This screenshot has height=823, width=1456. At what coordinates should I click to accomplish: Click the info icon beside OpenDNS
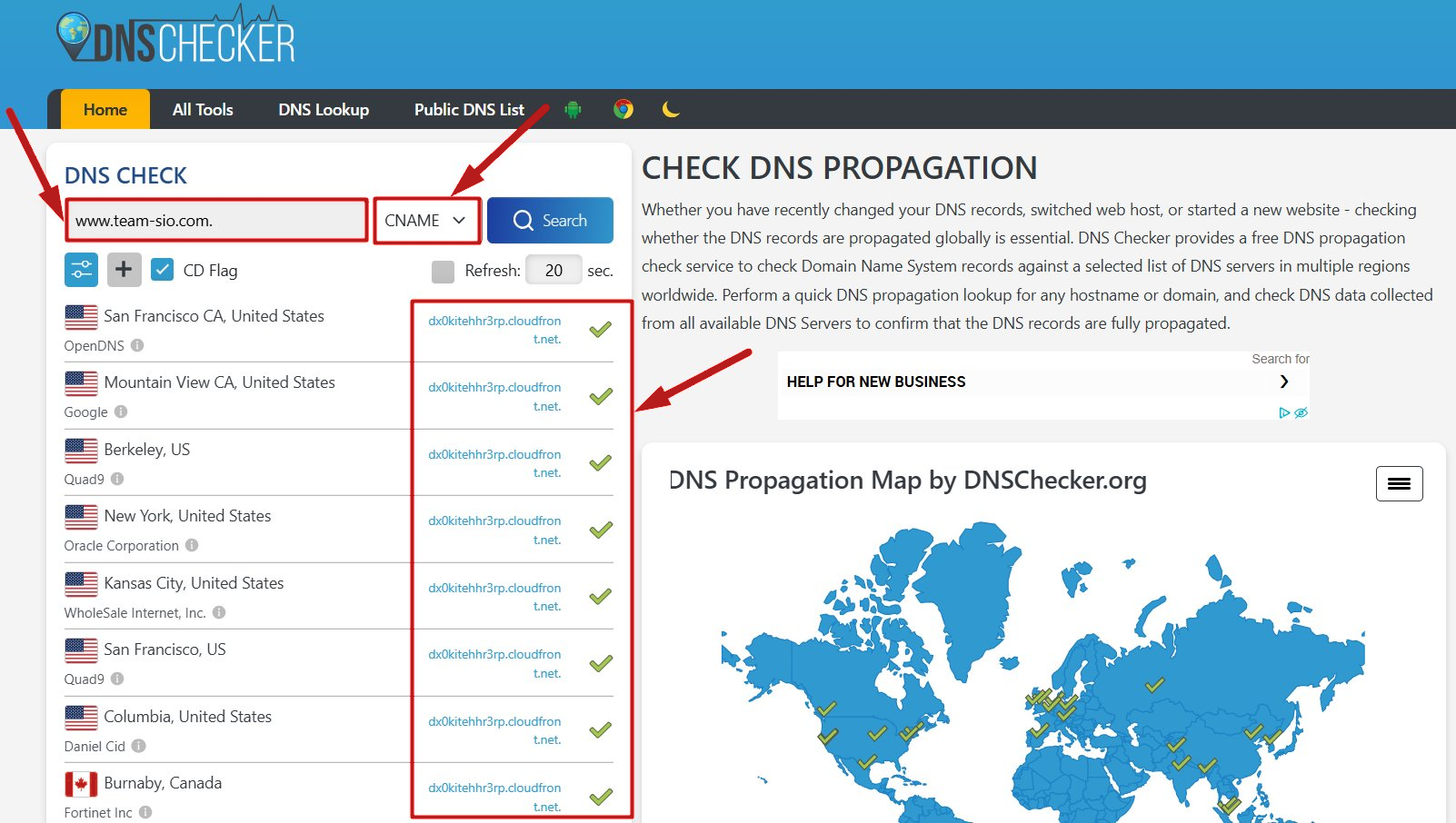pos(137,345)
